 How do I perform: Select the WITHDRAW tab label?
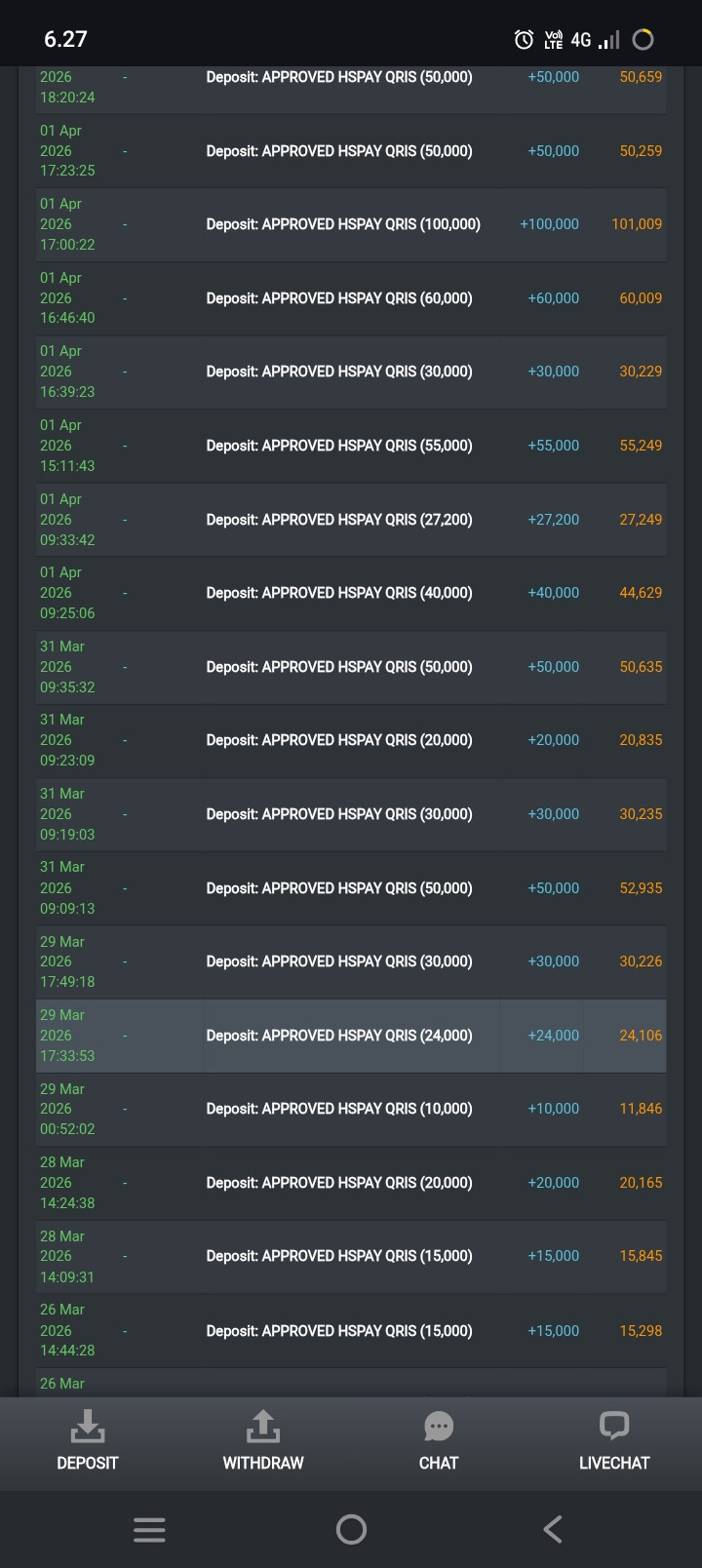point(263,1463)
